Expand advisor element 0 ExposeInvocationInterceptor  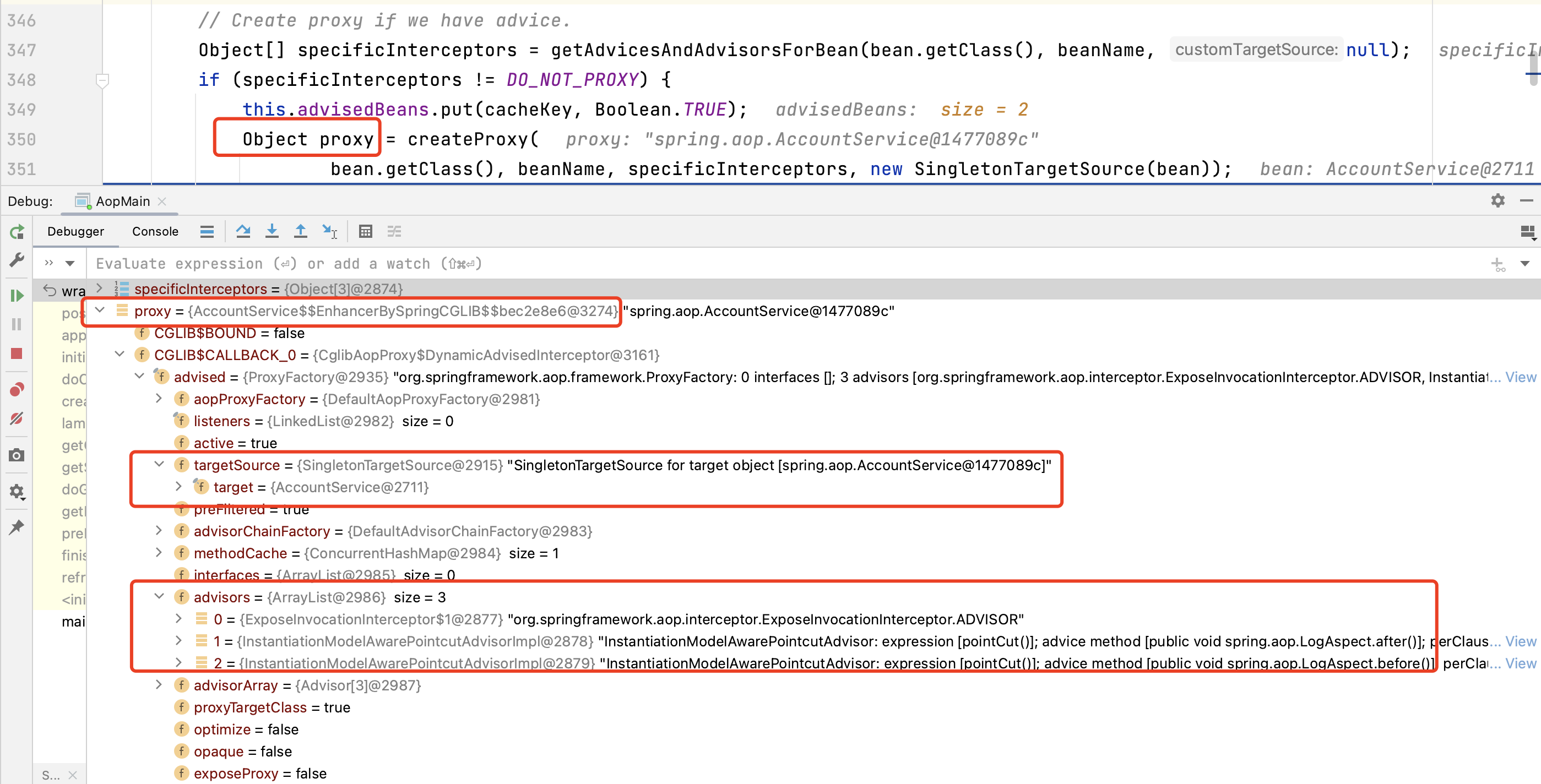pos(179,619)
